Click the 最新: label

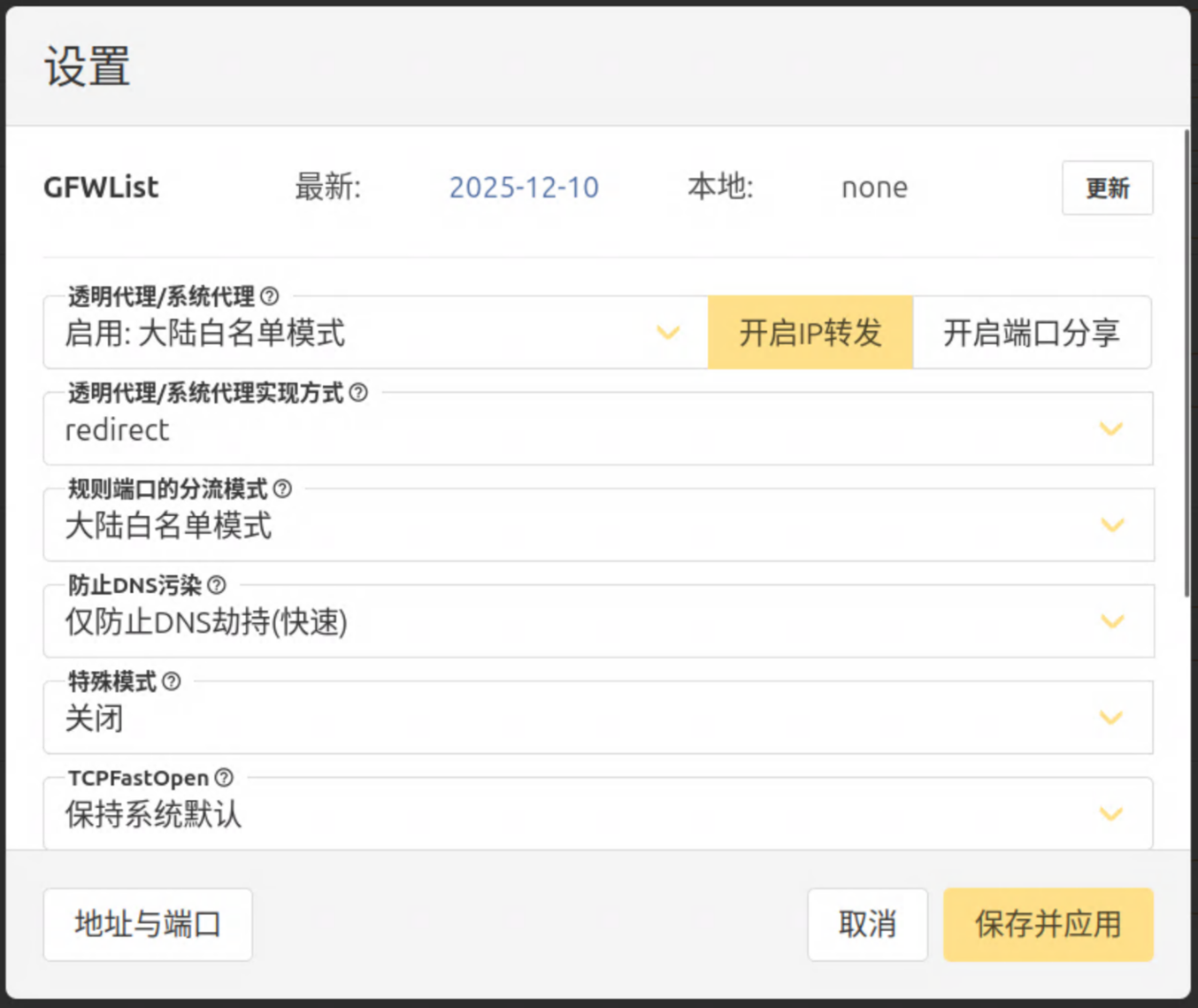pyautogui.click(x=328, y=188)
